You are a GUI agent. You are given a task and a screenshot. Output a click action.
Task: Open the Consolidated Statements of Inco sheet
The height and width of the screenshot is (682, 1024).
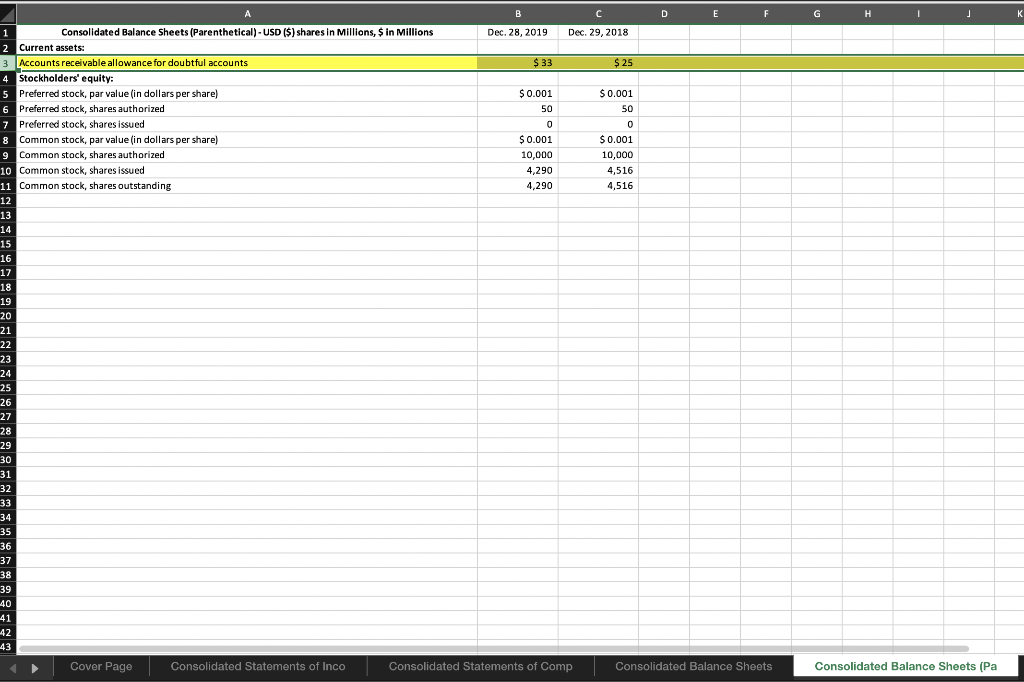click(258, 666)
